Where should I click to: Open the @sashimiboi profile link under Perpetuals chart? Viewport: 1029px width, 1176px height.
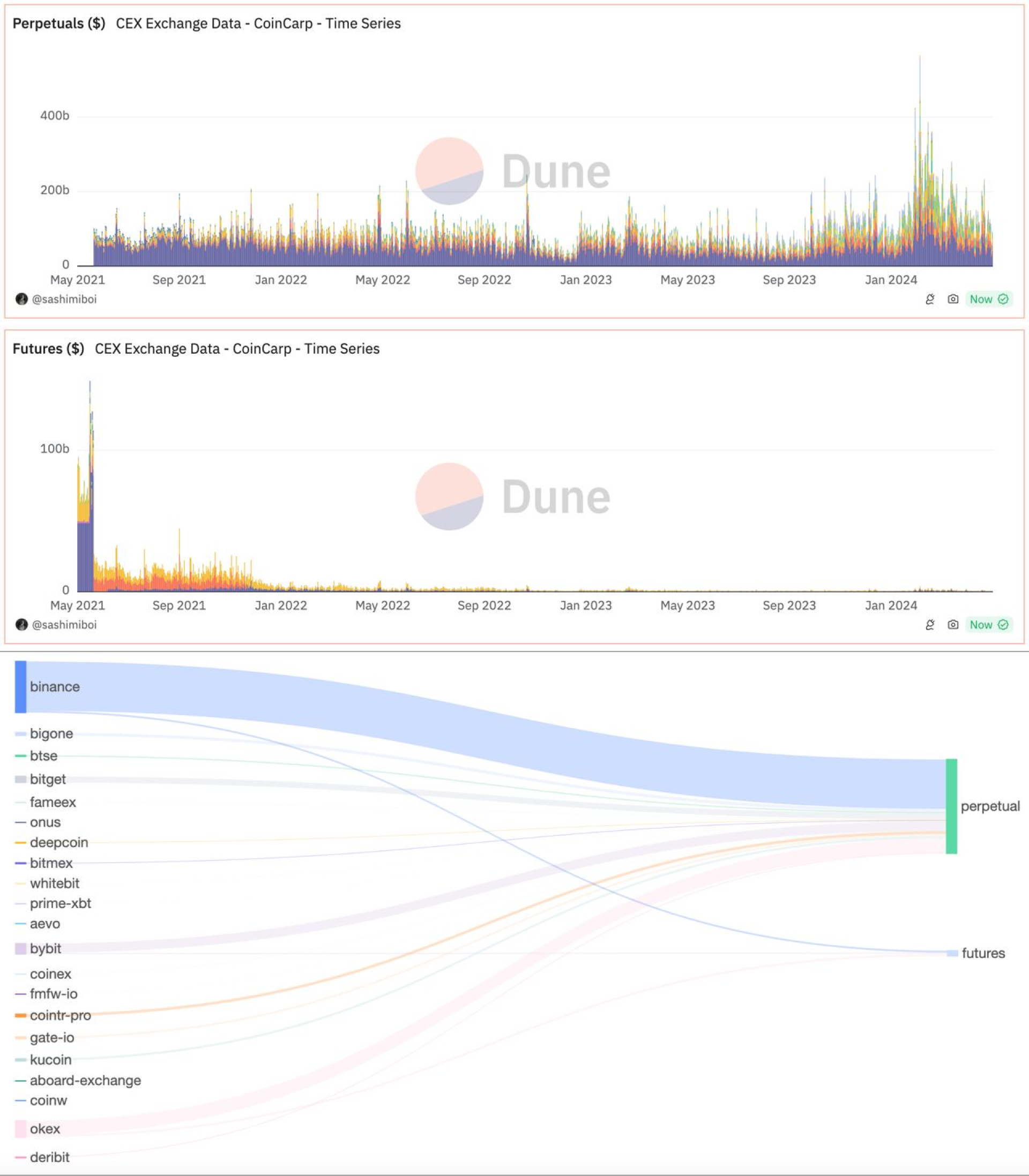pos(64,299)
